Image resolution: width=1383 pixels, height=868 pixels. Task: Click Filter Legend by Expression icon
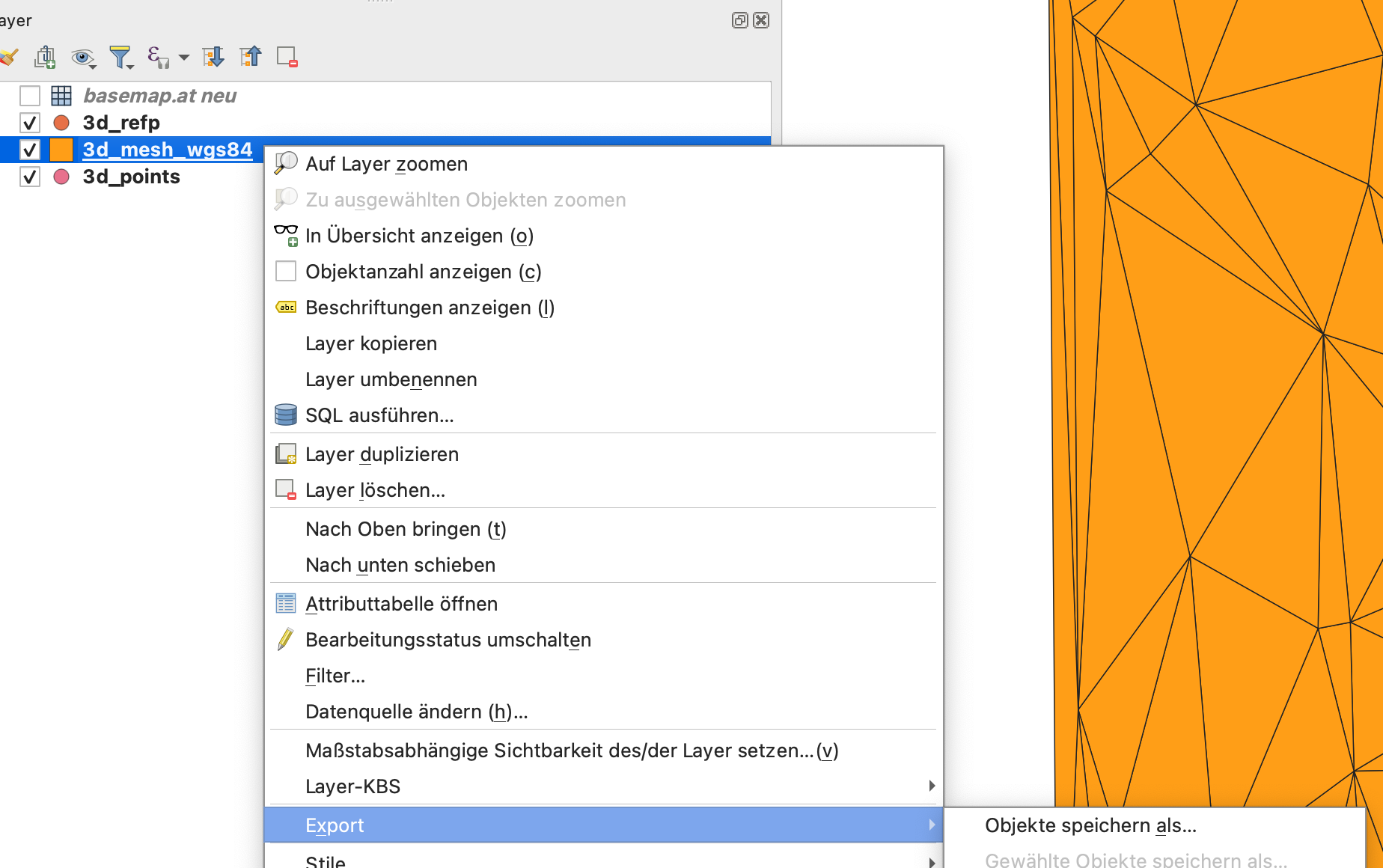pyautogui.click(x=157, y=57)
